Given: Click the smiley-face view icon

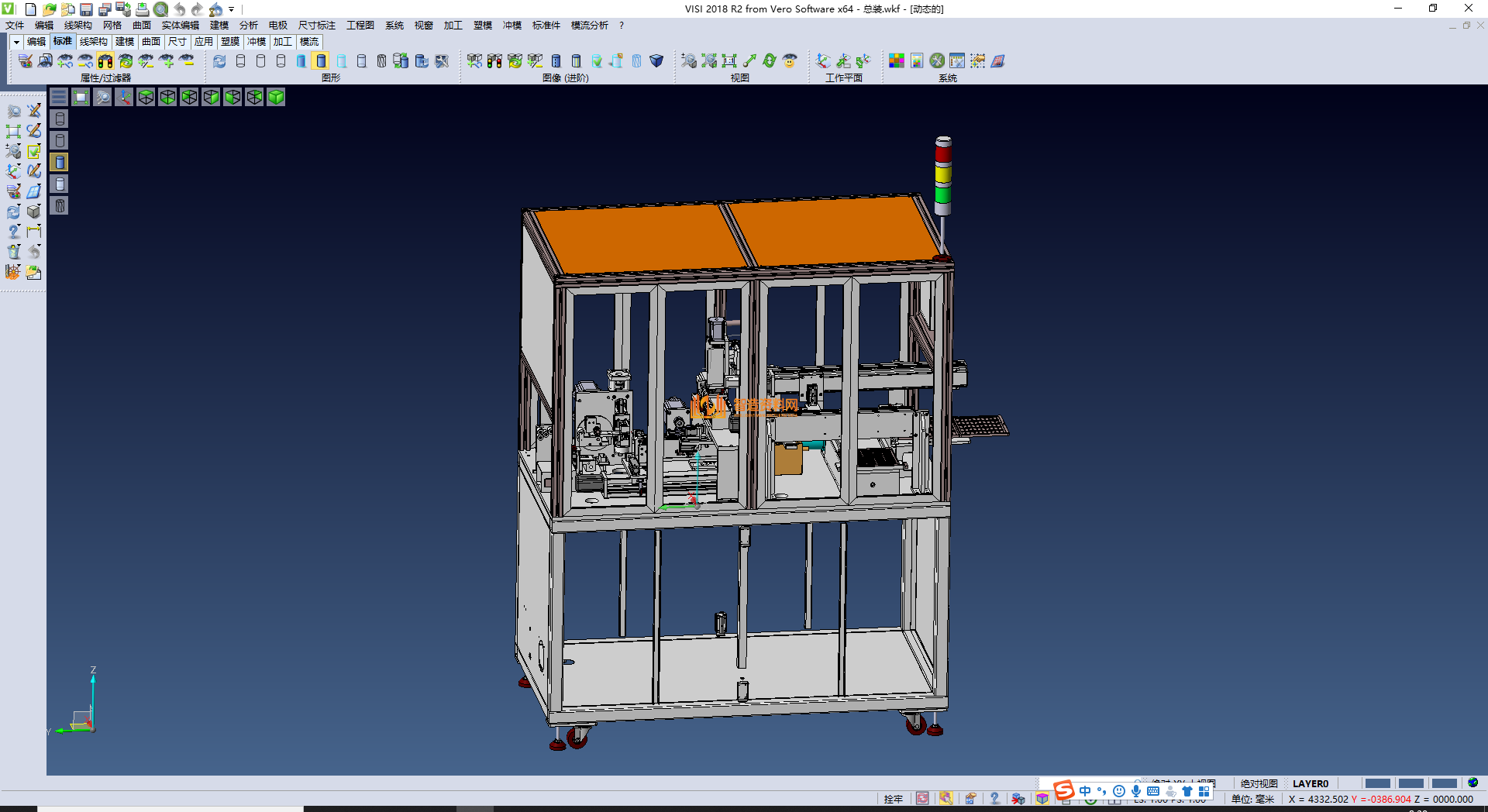Looking at the screenshot, I should (x=790, y=61).
